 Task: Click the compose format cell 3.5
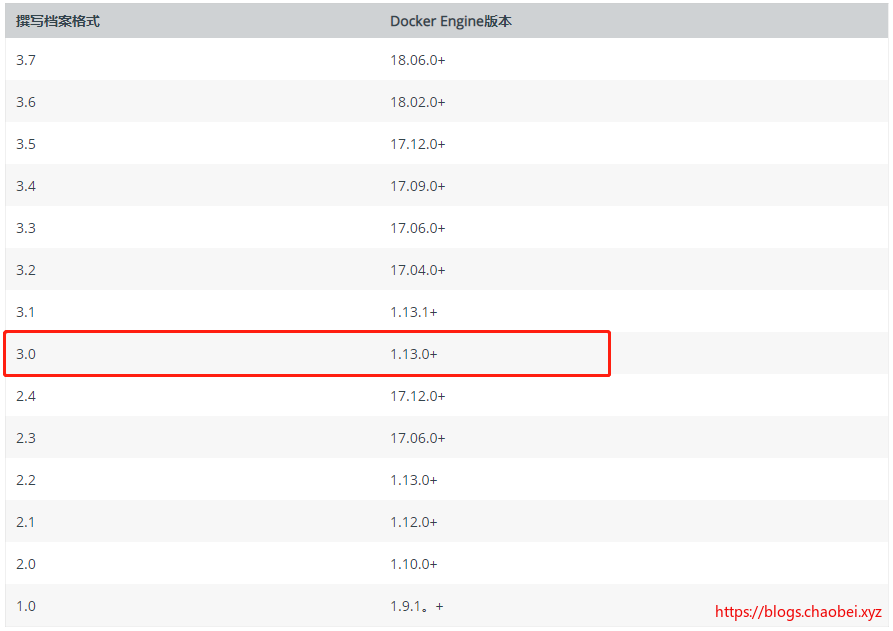26,144
